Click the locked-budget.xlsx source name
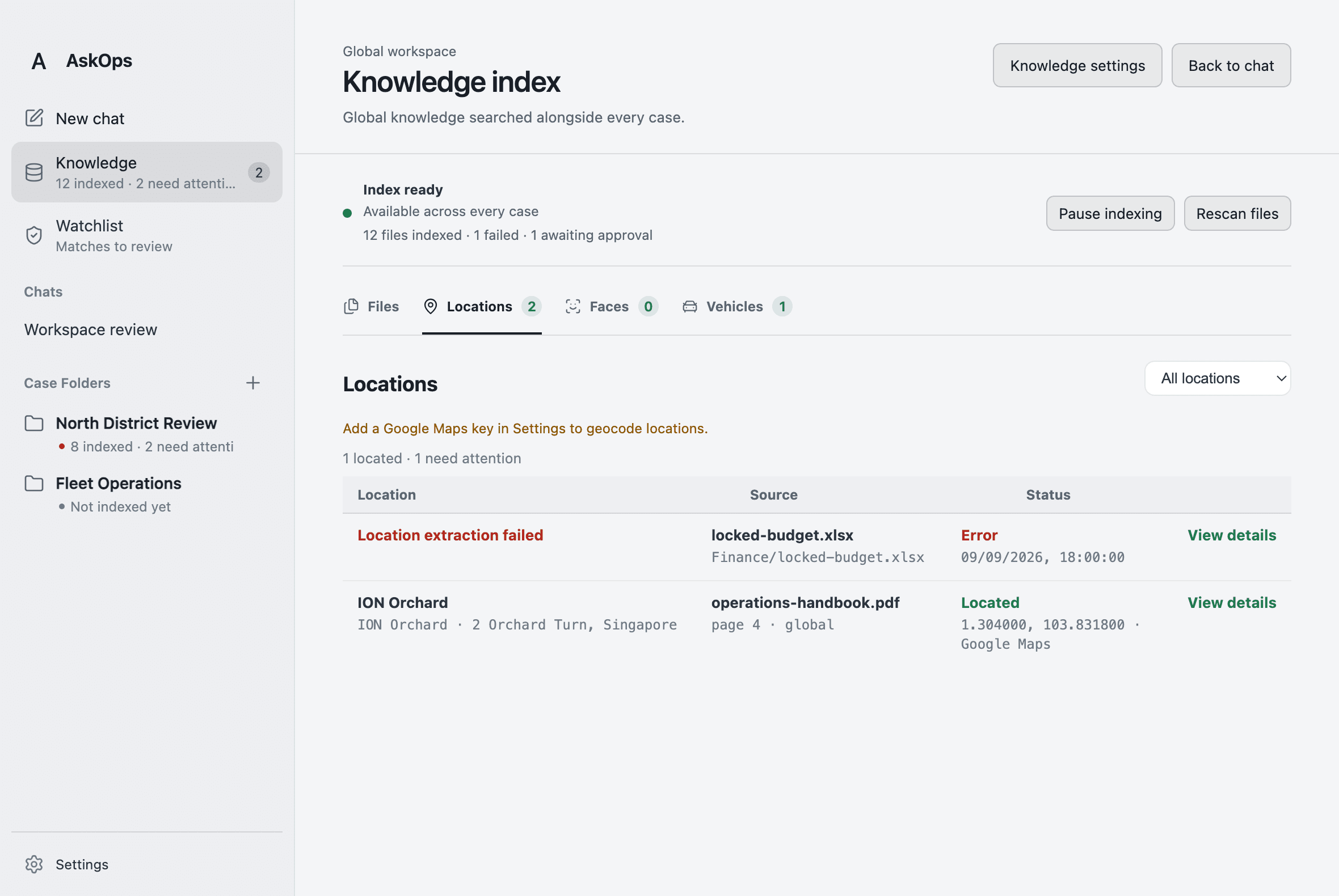Image resolution: width=1339 pixels, height=896 pixels. tap(782, 535)
